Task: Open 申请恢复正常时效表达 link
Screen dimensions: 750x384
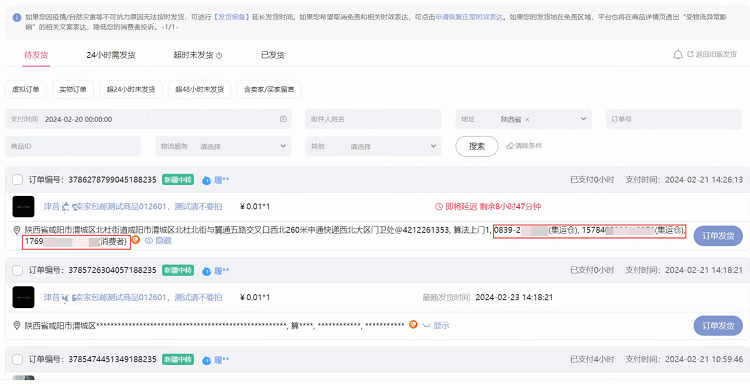Action: (469, 17)
